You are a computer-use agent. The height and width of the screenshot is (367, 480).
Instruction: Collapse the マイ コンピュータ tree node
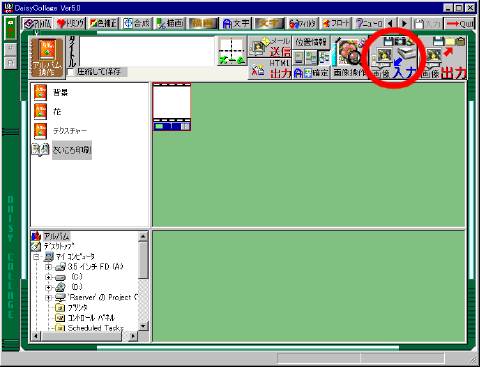[x=36, y=257]
